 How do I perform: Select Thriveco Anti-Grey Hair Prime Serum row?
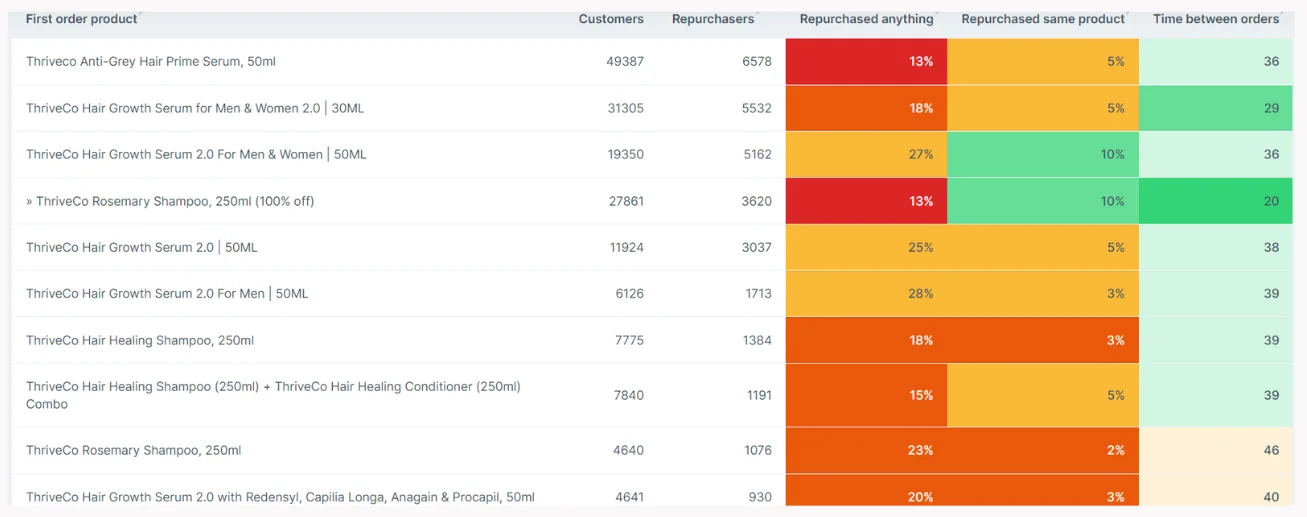click(151, 62)
